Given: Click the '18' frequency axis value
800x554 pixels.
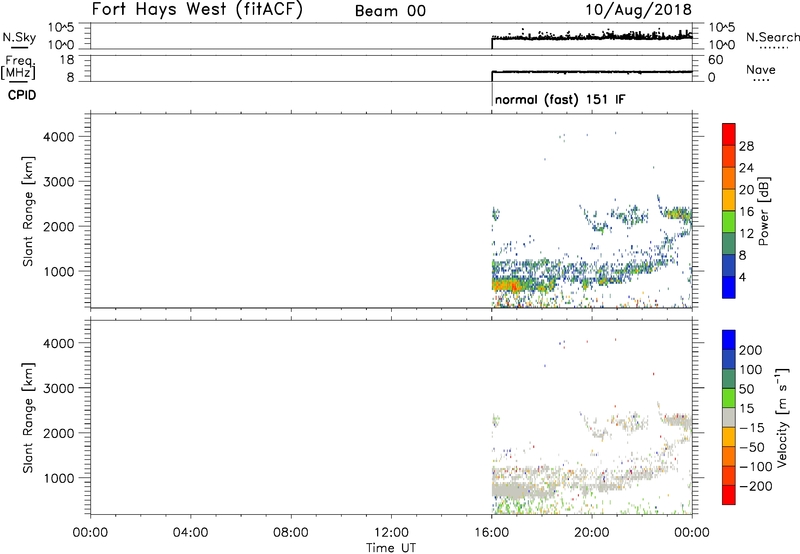Looking at the screenshot, I should pos(67,60).
